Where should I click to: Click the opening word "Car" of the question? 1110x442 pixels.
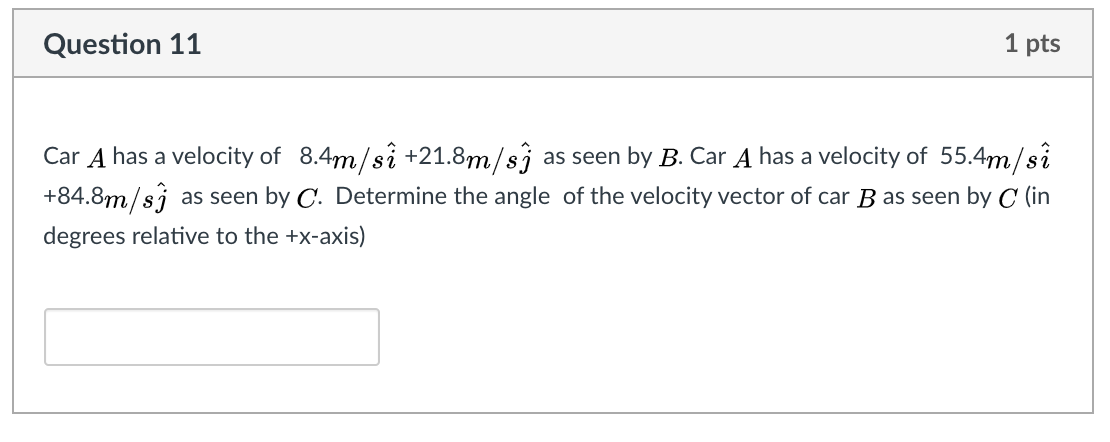pos(62,157)
